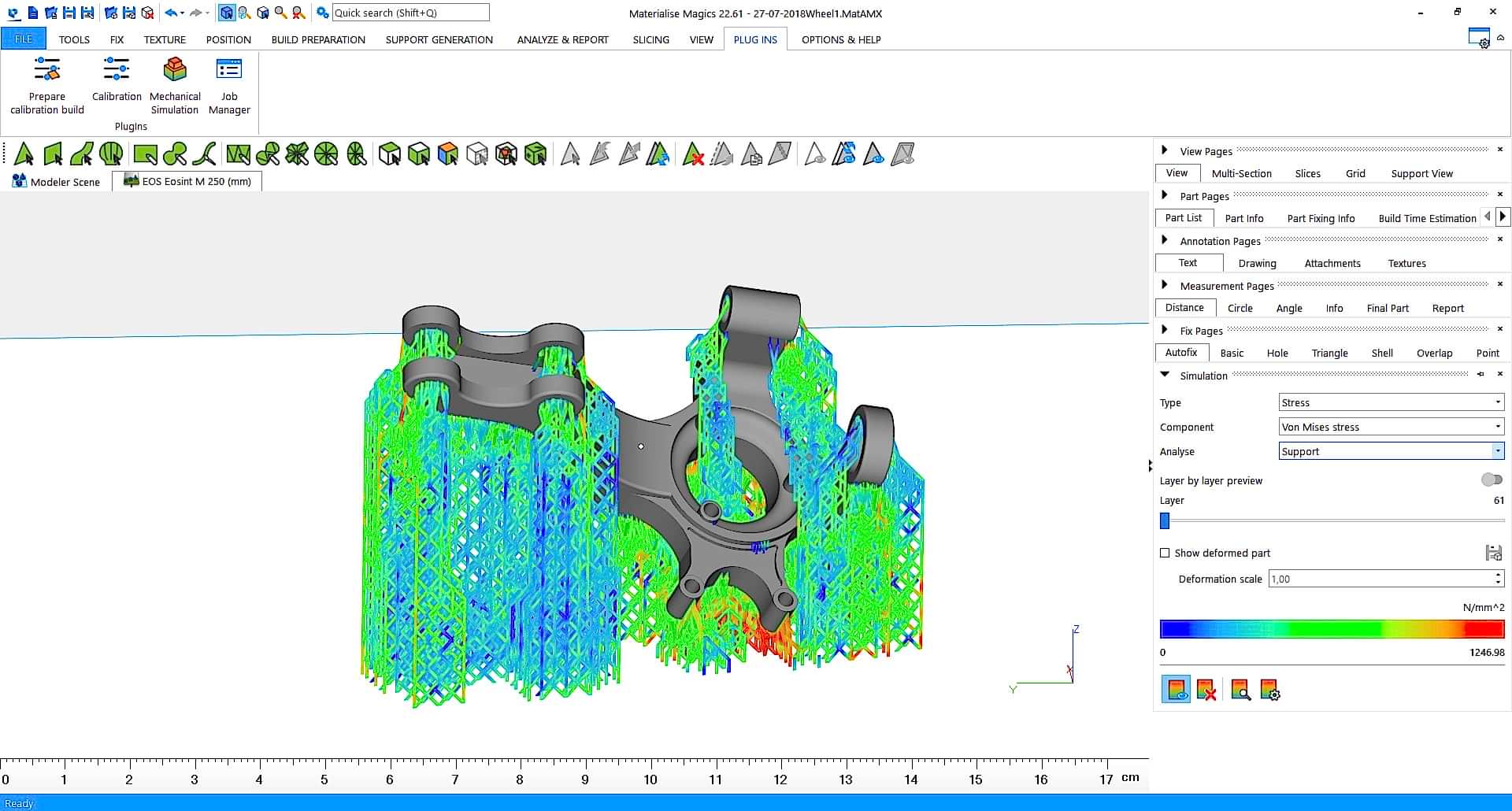Screen dimensions: 1512x811
Task: Enable the Show deformed part checkbox
Action: pyautogui.click(x=1165, y=553)
